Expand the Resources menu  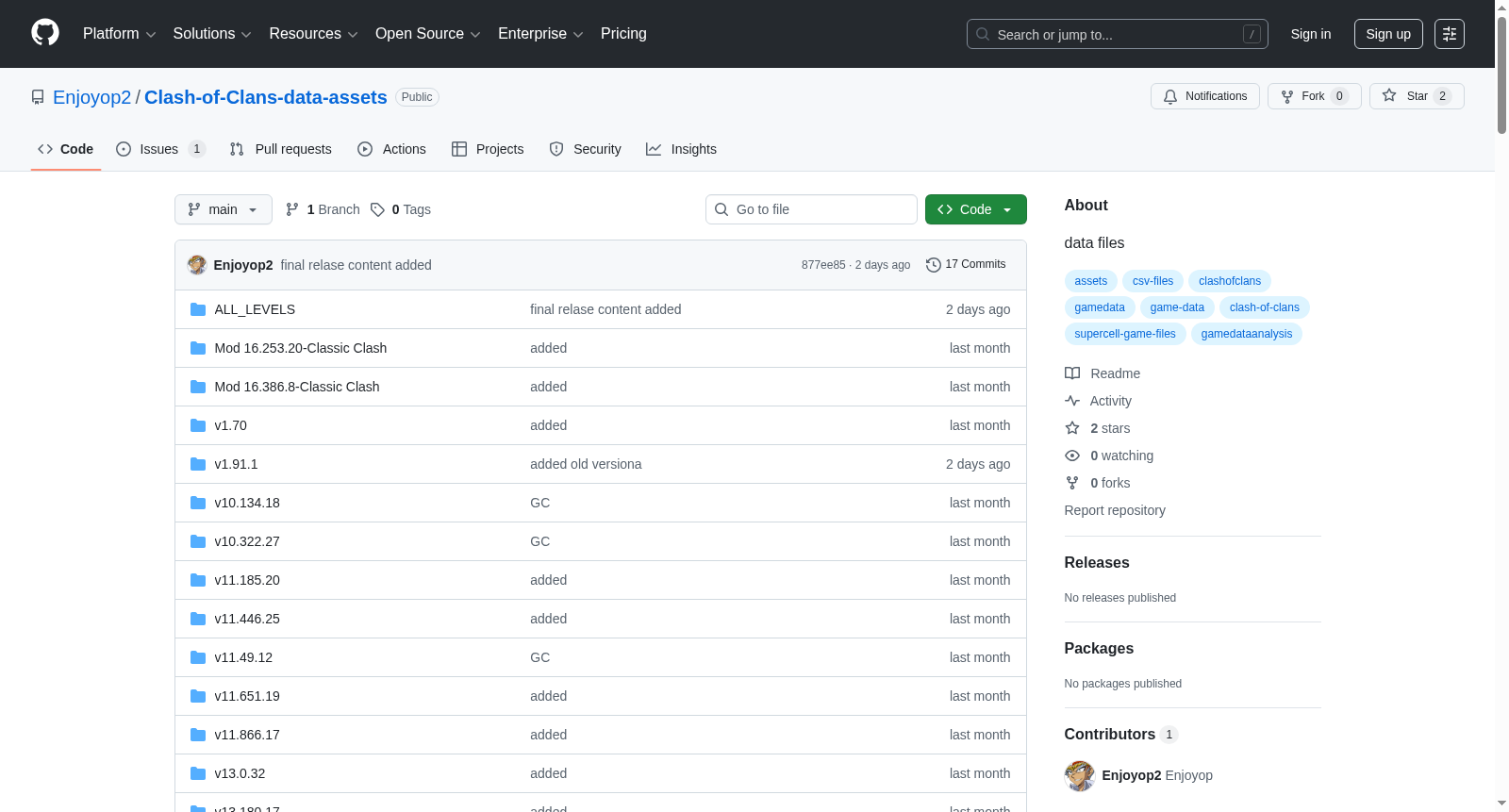(313, 34)
